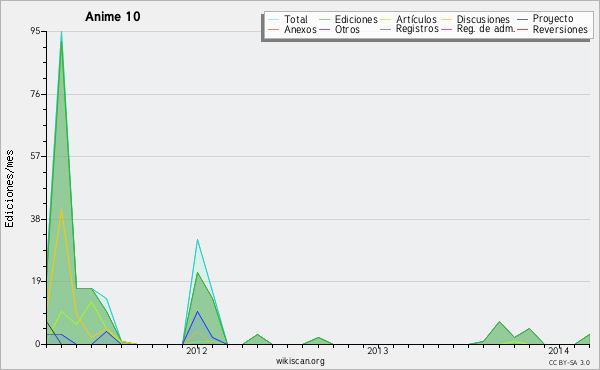Click the chart title Anime 10
600x370 pixels.
[112, 16]
